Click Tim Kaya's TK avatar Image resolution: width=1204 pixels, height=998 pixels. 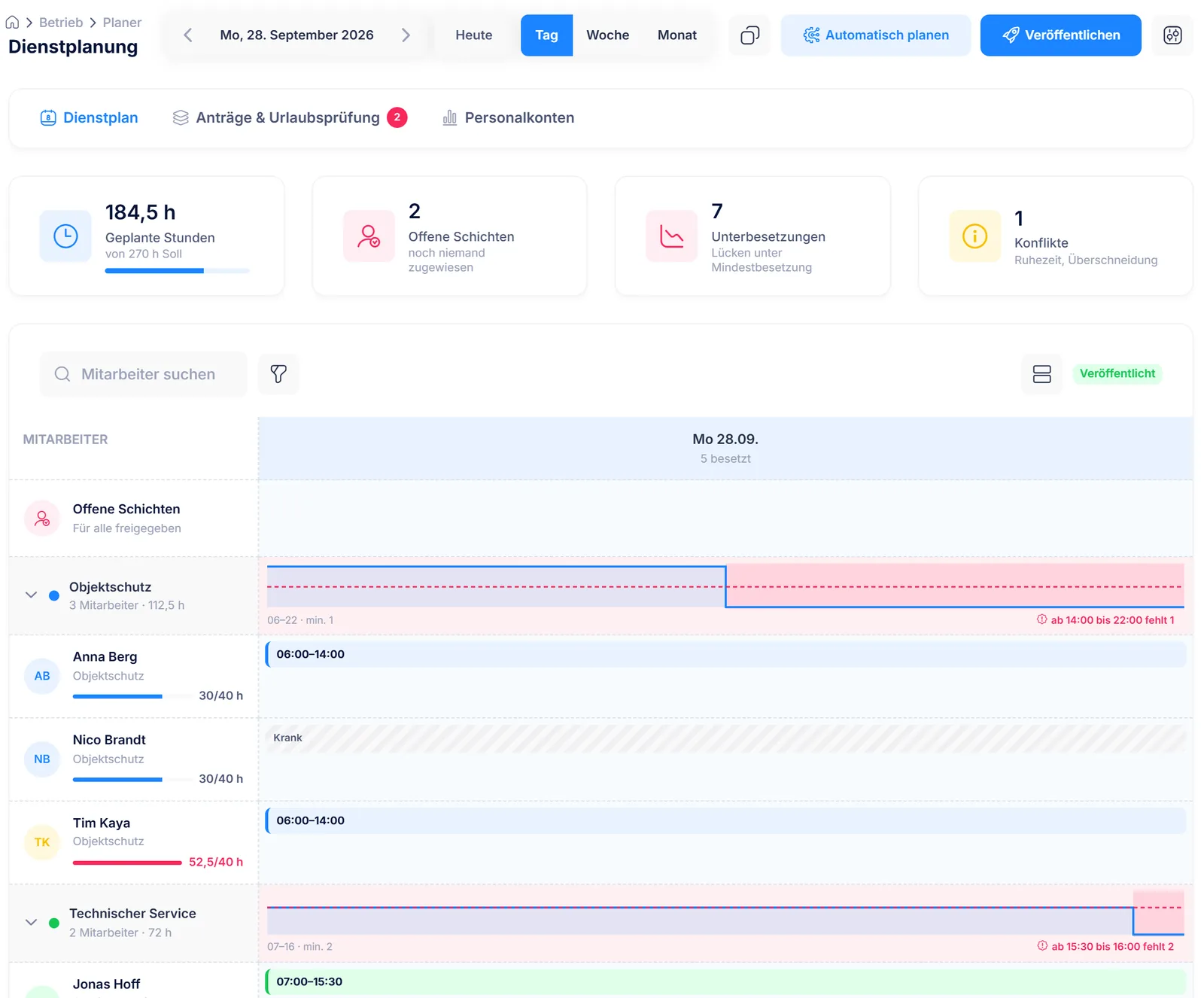click(x=42, y=842)
